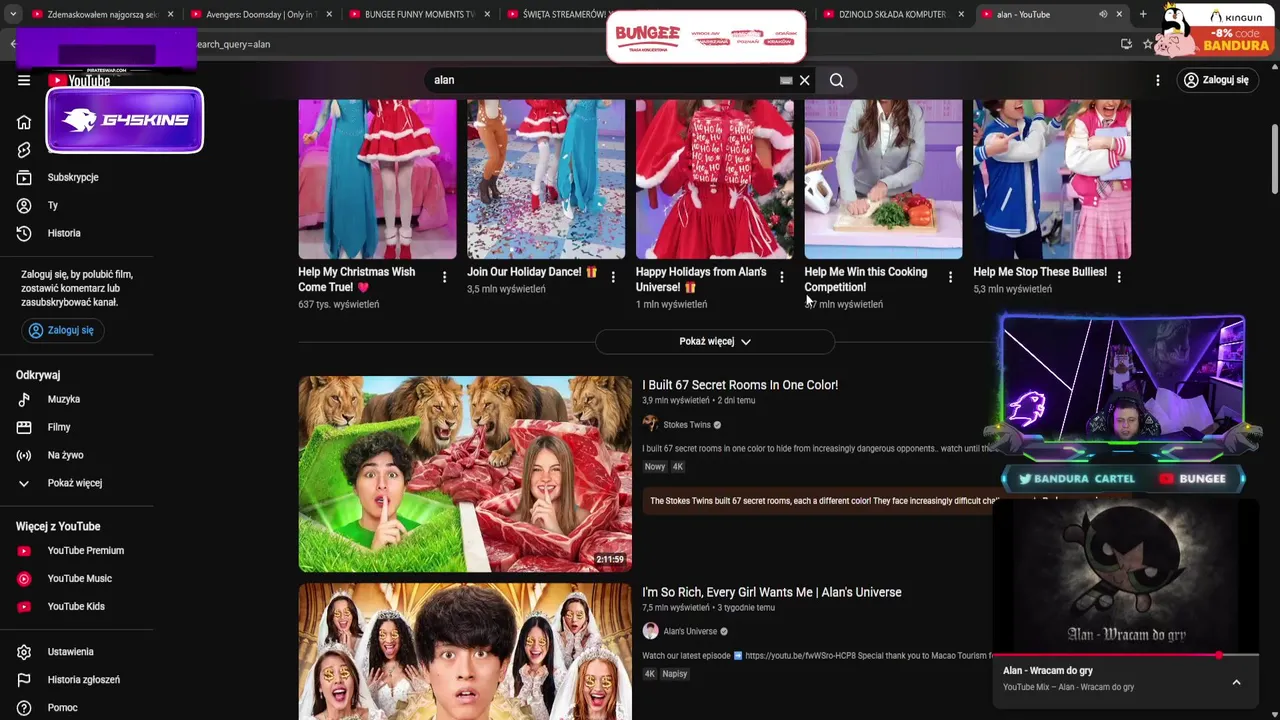Open the Stokes Twins channel avatar

coord(650,424)
